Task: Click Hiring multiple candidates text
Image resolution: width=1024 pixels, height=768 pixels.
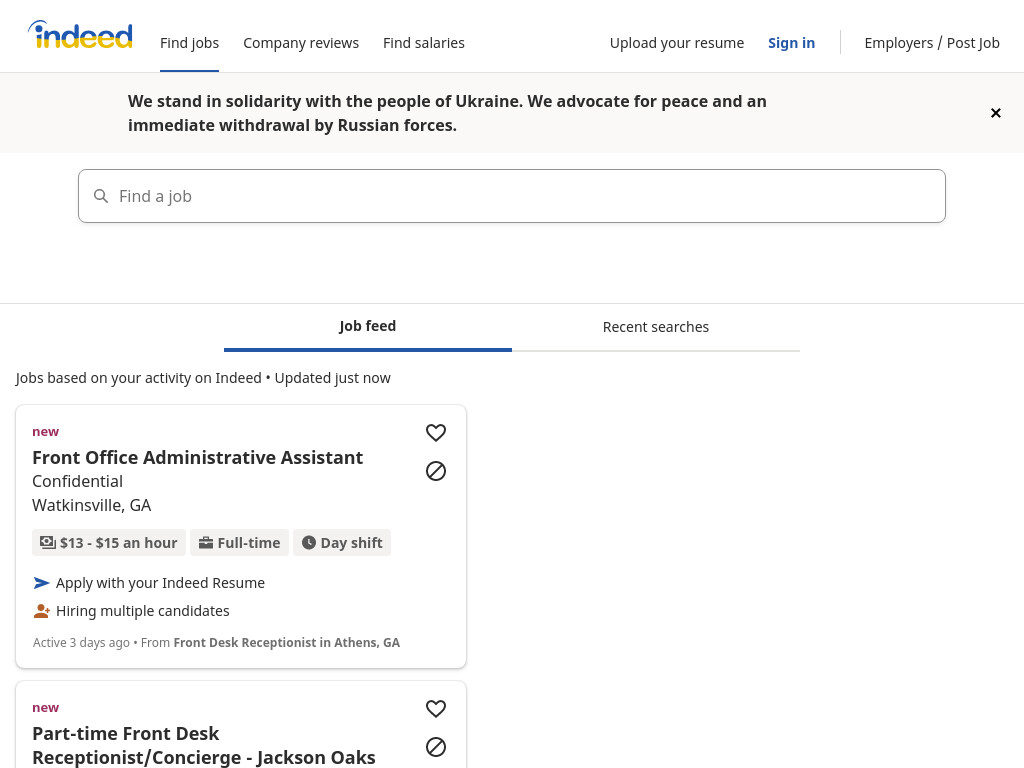Action: click(143, 611)
